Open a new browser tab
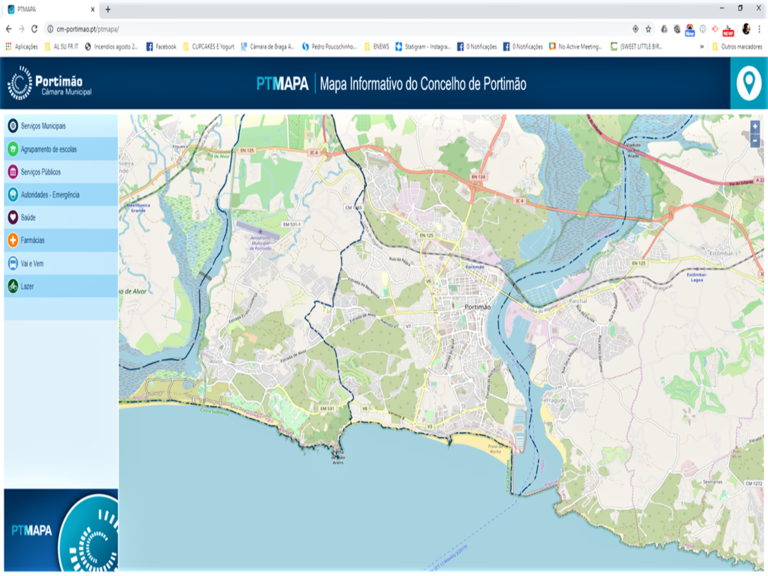Viewport: 768px width, 576px height. click(108, 9)
